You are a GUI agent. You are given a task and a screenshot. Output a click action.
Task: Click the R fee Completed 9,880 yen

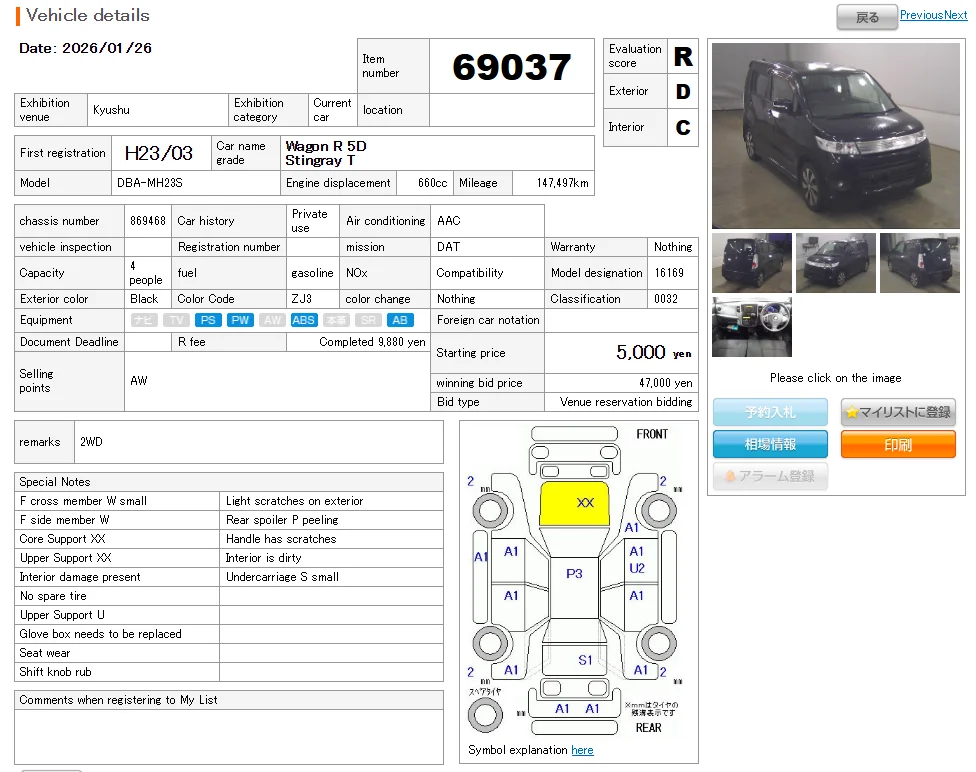click(x=372, y=342)
